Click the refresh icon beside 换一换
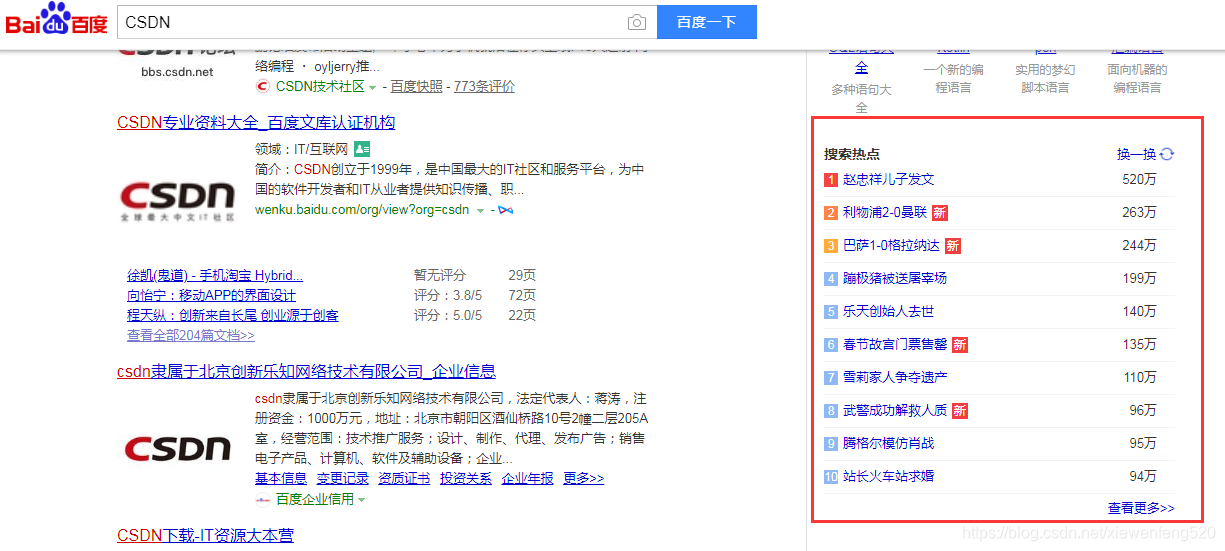Screen dimensions: 1225x551 [1167, 154]
